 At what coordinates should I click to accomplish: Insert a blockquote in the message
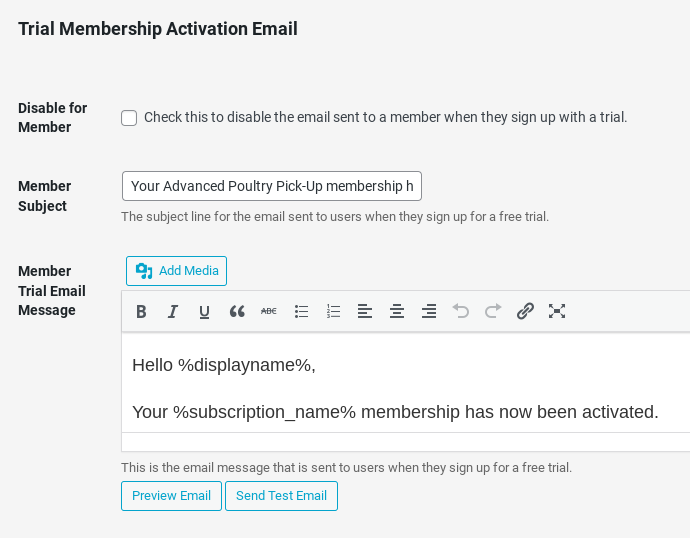click(x=237, y=311)
